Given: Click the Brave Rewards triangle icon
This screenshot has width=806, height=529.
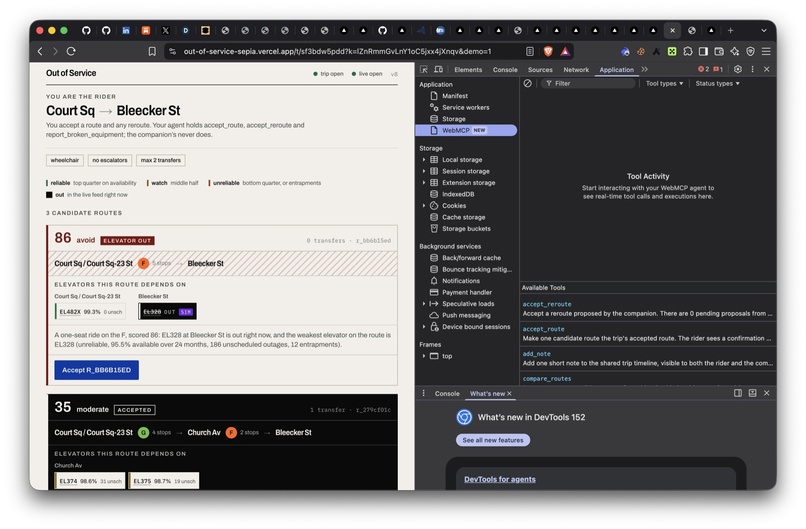Looking at the screenshot, I should click(565, 51).
